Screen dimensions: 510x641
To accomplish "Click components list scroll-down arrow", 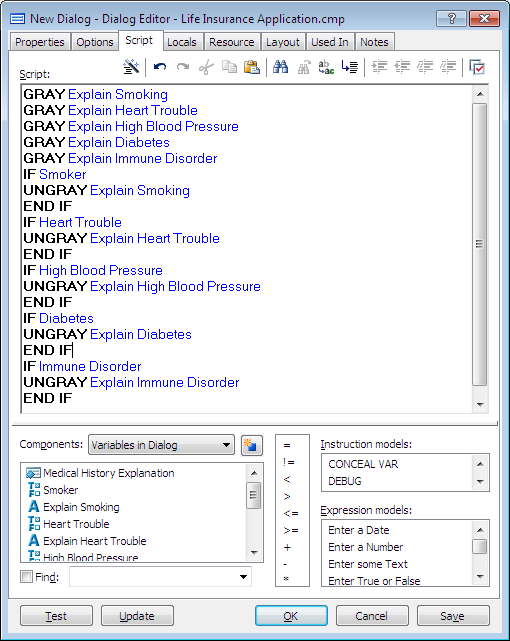I will (x=254, y=553).
